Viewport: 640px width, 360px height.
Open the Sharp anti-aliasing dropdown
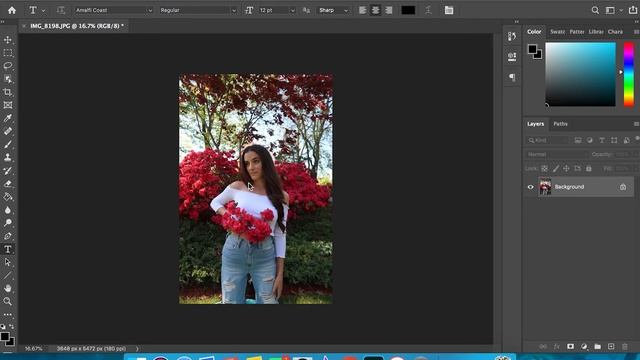pos(333,10)
